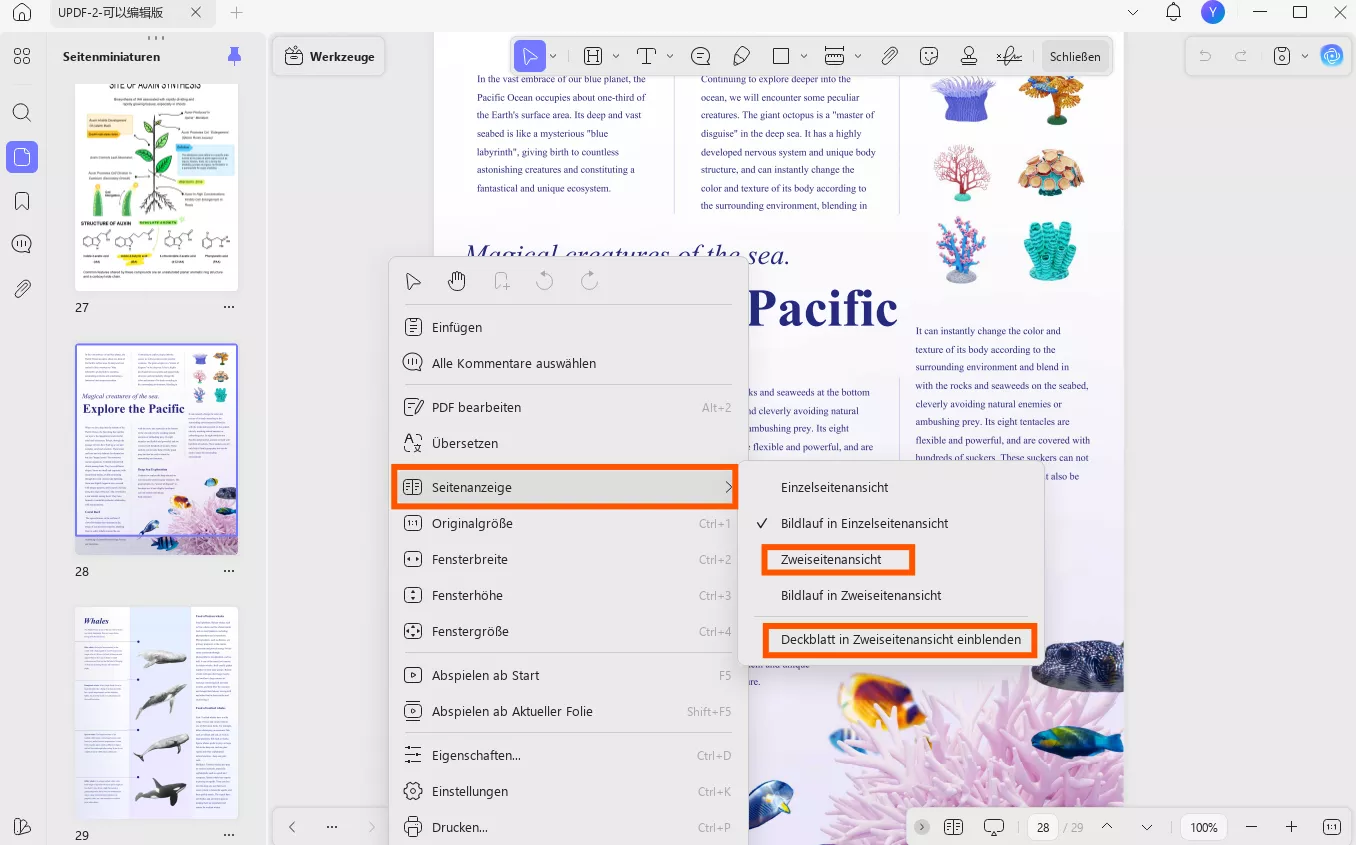Image resolution: width=1356 pixels, height=845 pixels.
Task: Expand the cursor tool dropdown arrow
Action: [552, 56]
